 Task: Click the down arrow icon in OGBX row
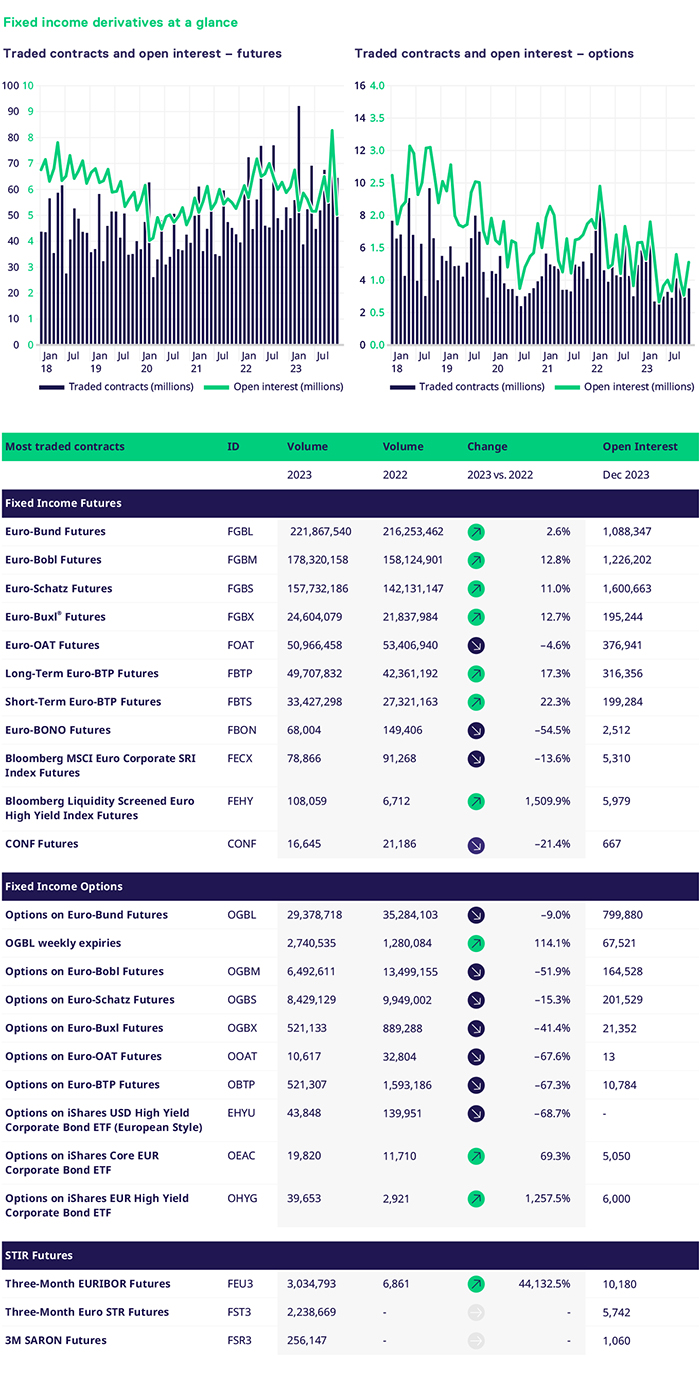(x=476, y=1028)
